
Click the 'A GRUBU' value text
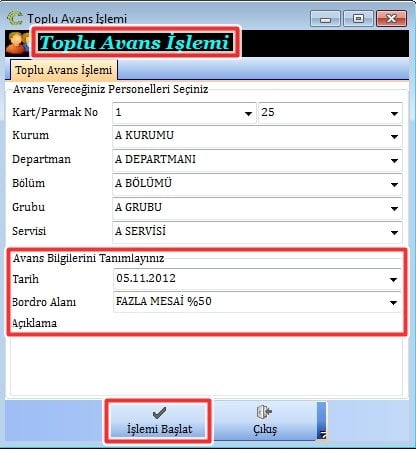coord(138,207)
